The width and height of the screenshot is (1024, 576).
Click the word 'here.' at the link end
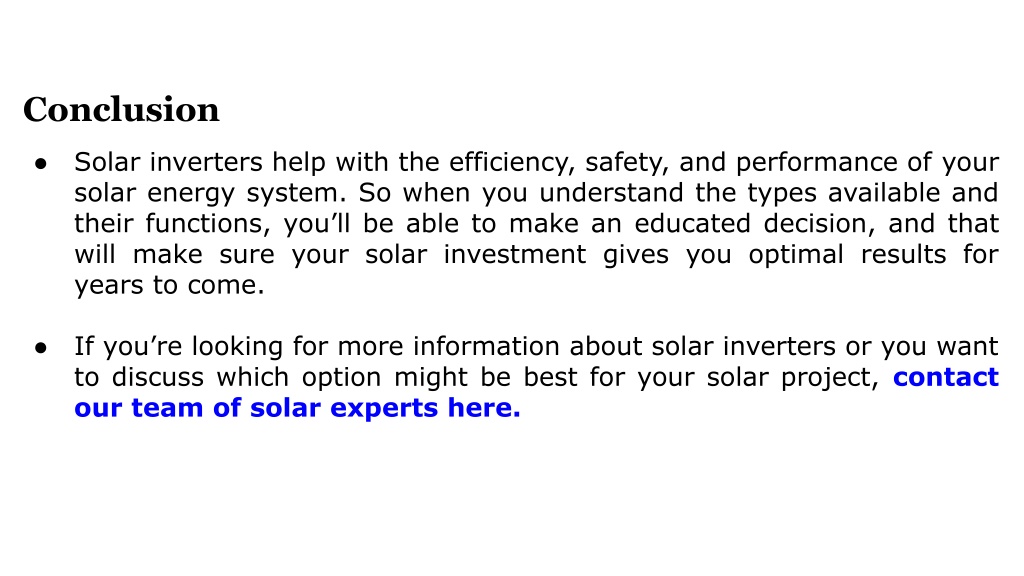click(x=484, y=408)
